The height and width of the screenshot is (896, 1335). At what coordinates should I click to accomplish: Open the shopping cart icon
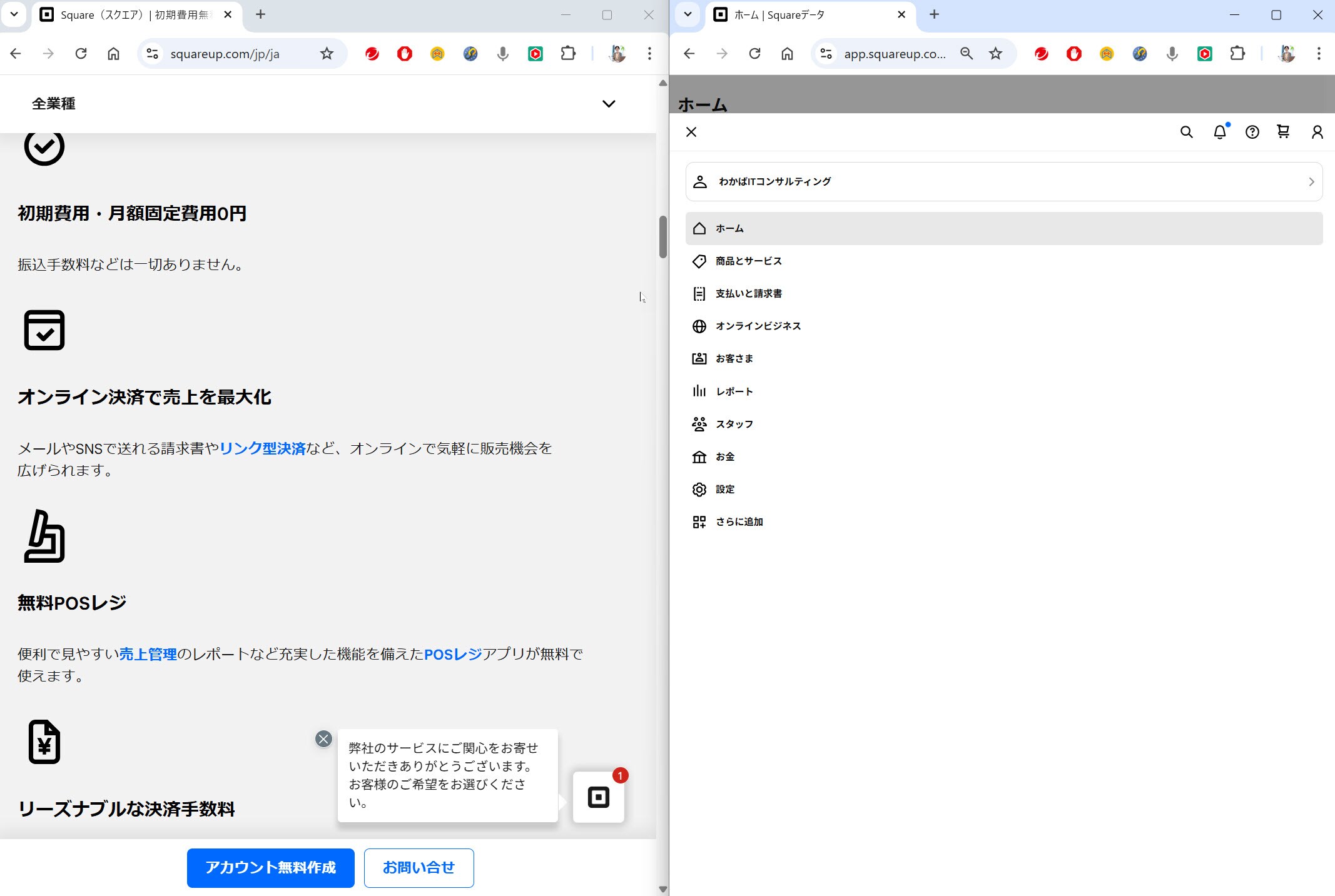[x=1283, y=132]
